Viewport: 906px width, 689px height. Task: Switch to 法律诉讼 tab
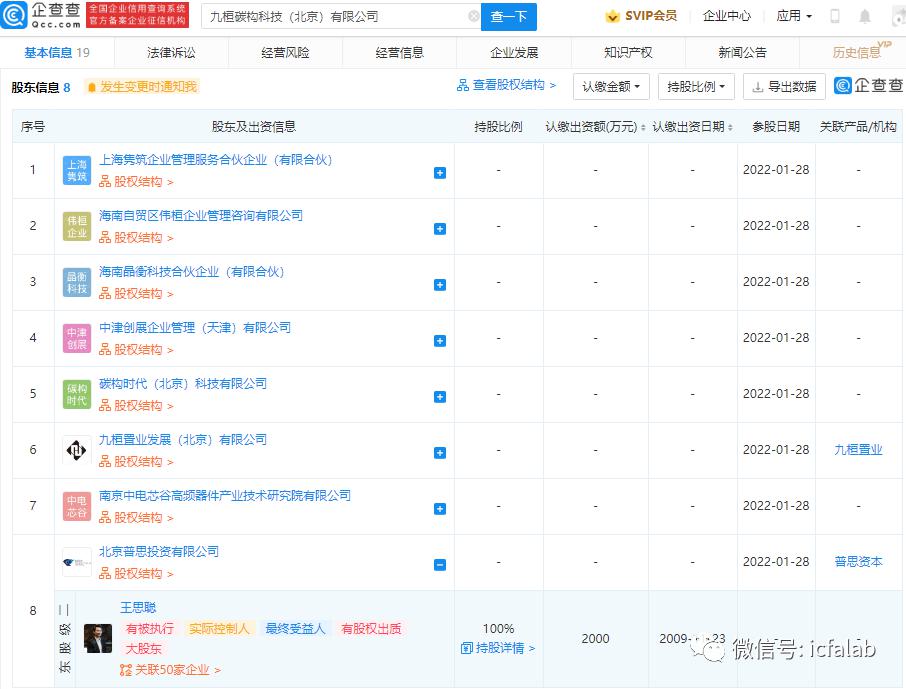click(171, 53)
